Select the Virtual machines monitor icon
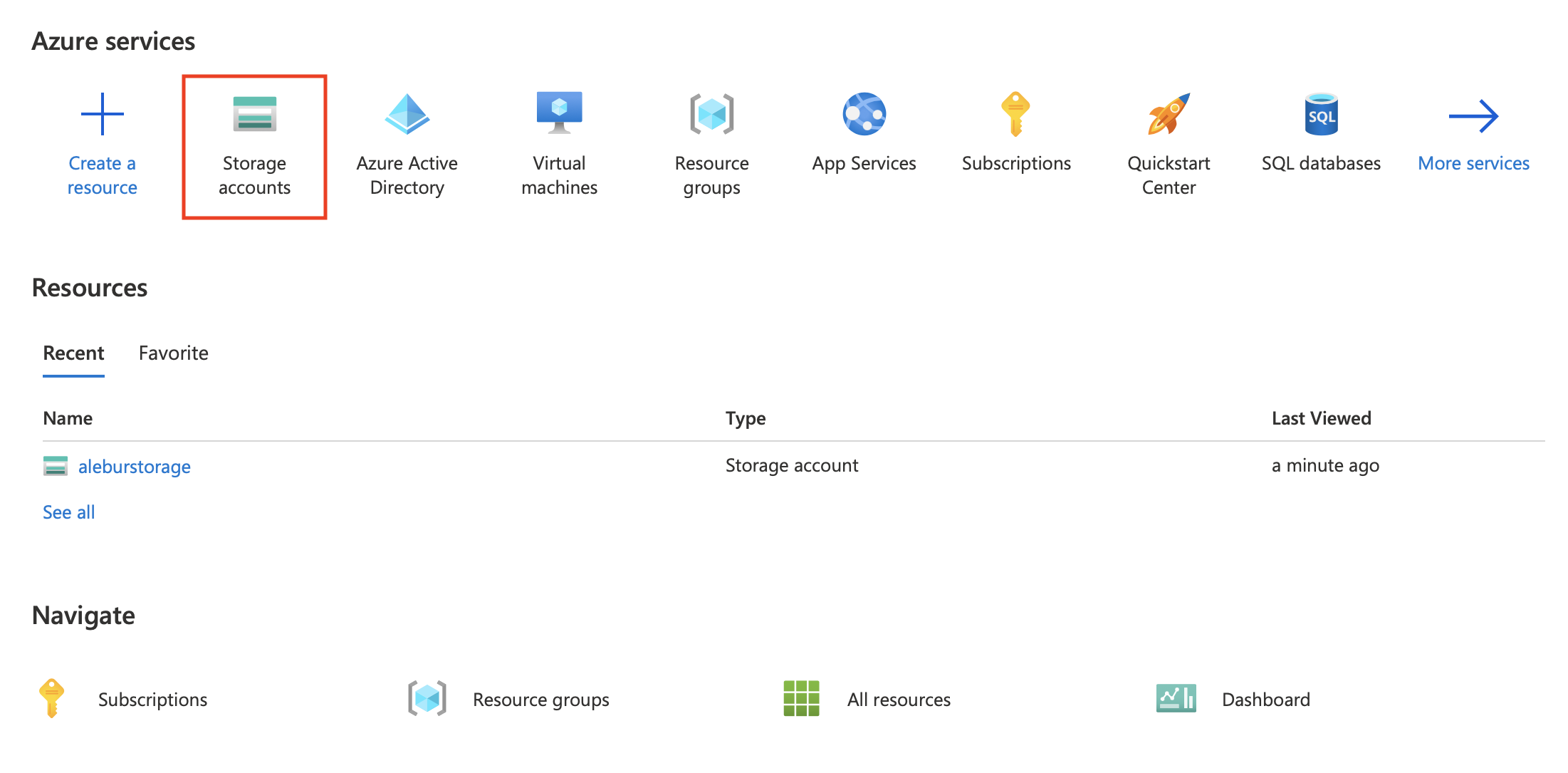This screenshot has height=773, width=1568. tap(559, 113)
